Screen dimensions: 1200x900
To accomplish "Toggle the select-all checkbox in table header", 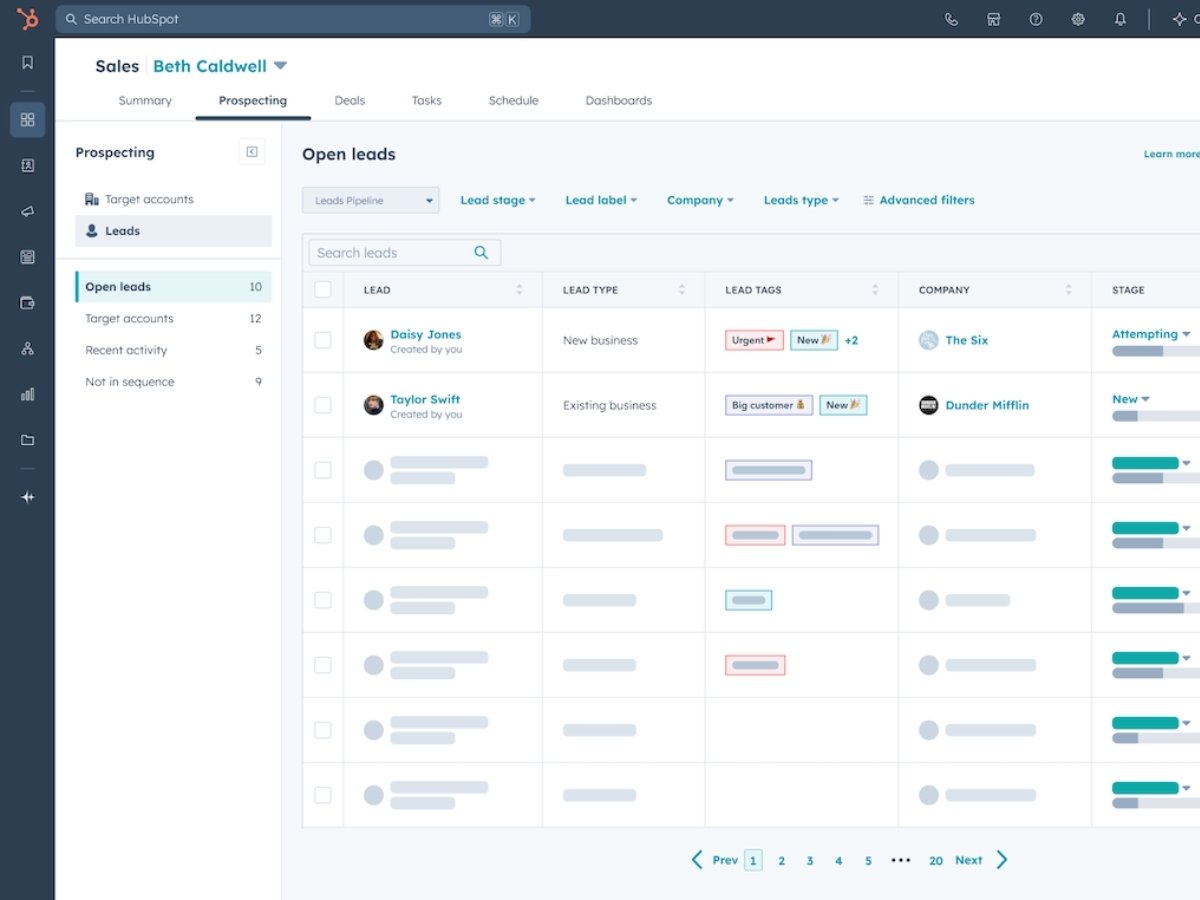I will [x=322, y=290].
